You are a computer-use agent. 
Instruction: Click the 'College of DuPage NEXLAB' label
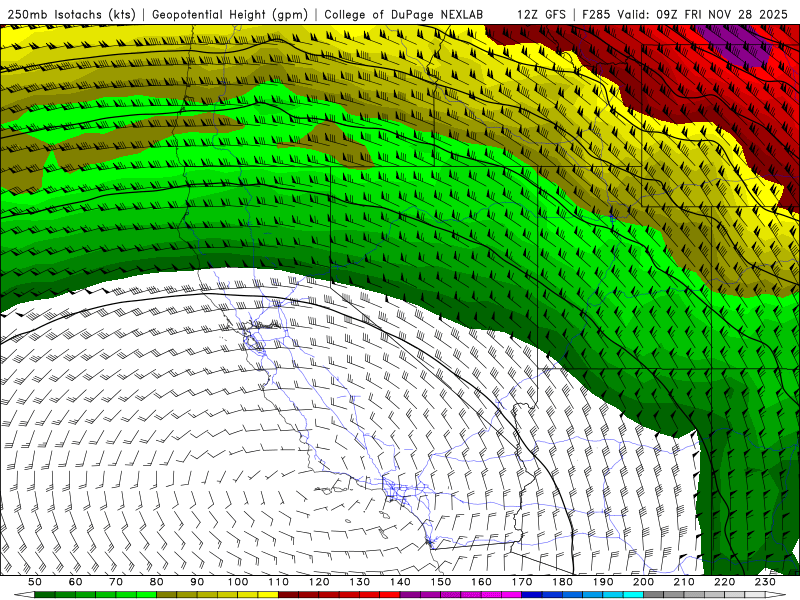click(404, 14)
